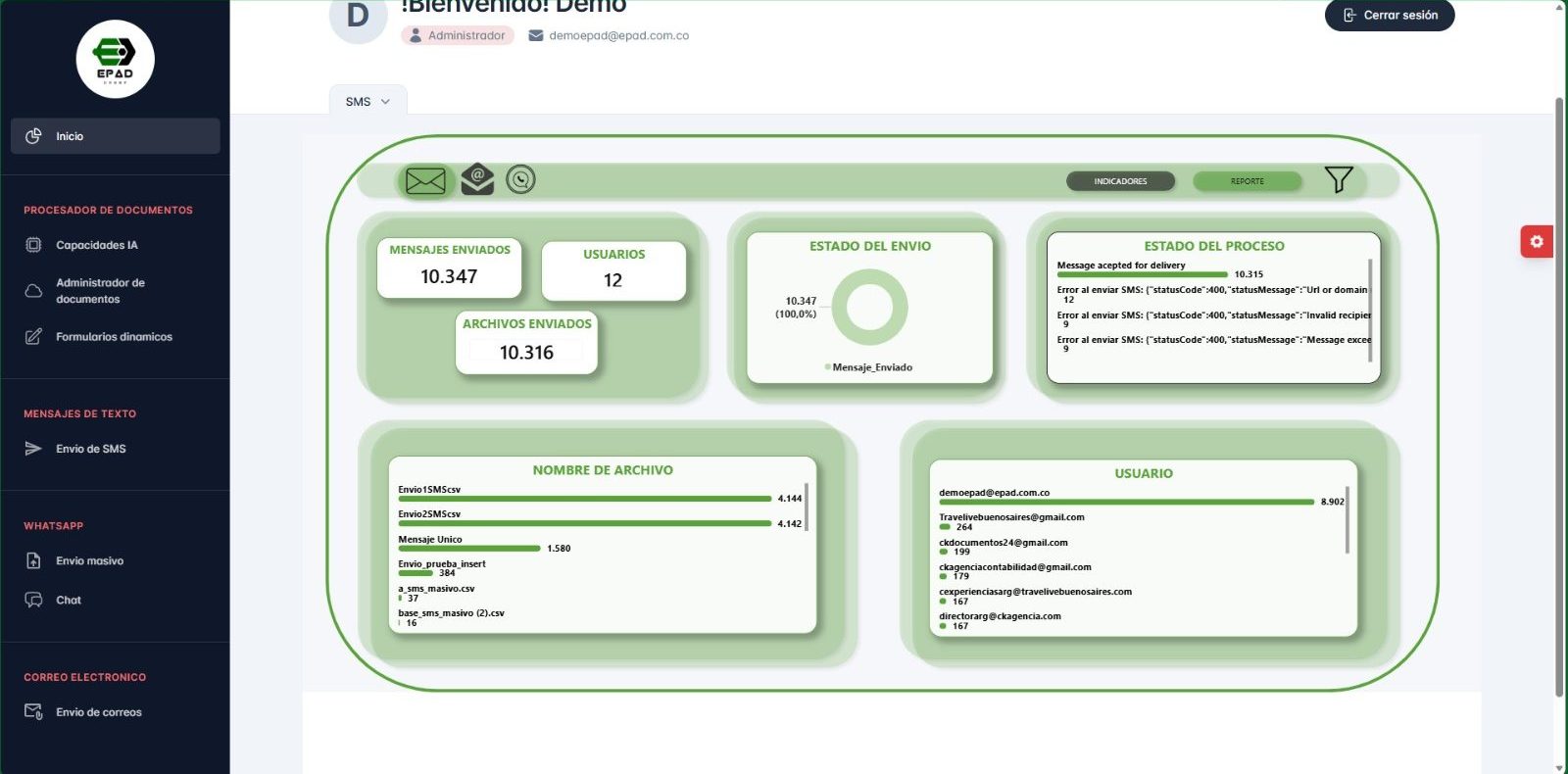Select the WhatsApp icon in dashboard toolbar
This screenshot has width=1568, height=774.
pyautogui.click(x=520, y=179)
